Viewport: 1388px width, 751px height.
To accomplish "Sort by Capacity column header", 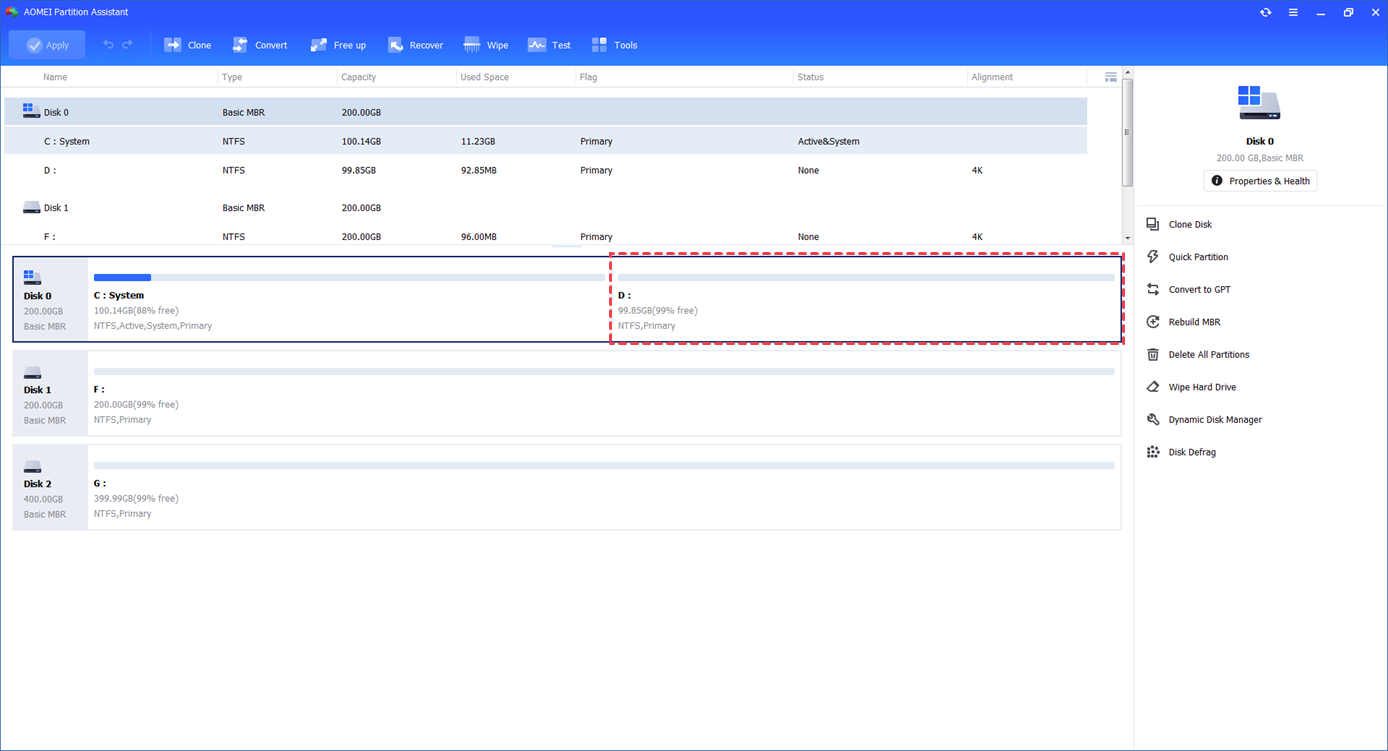I will point(359,77).
